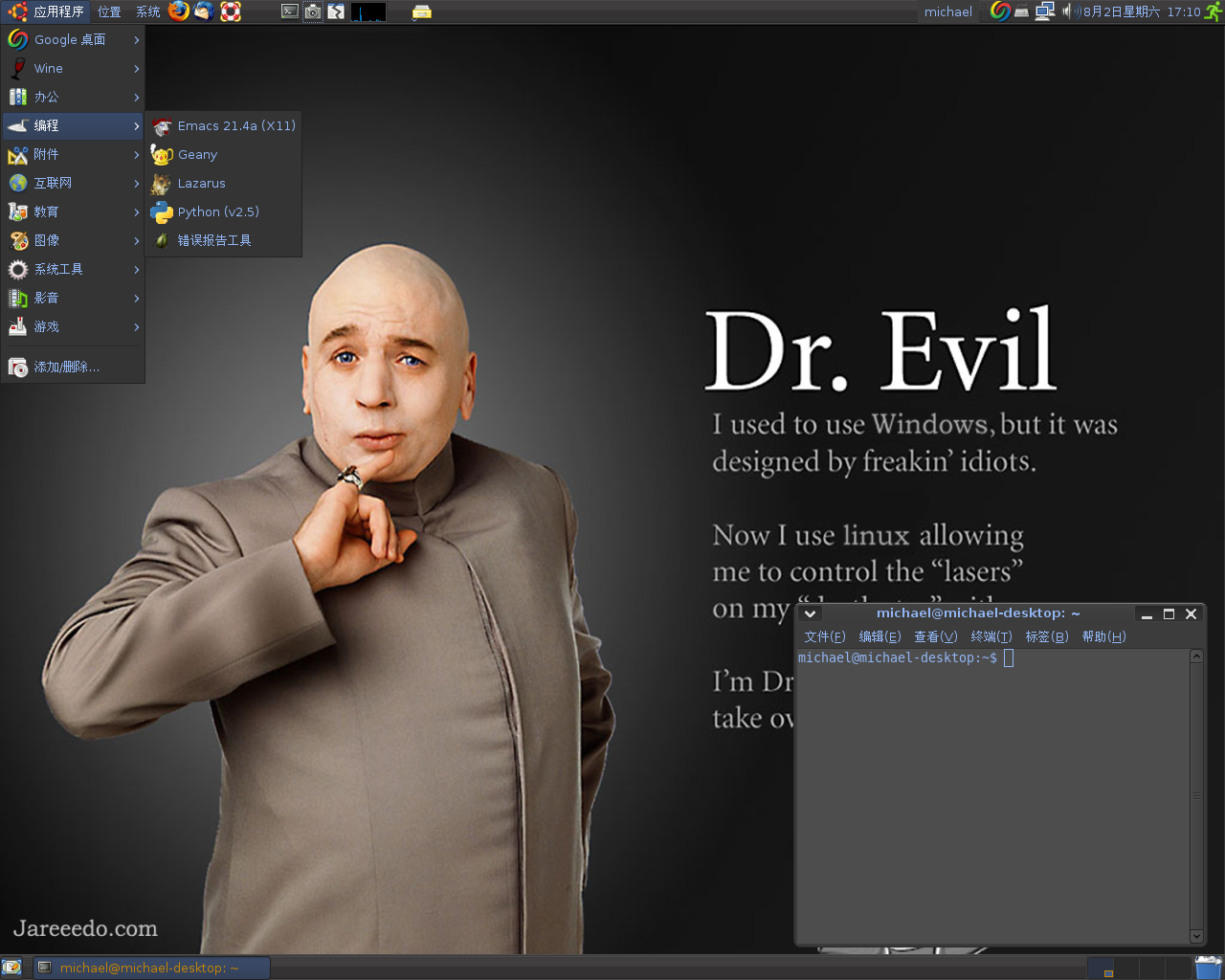Open terminal 编辑(E) menu

coord(880,636)
